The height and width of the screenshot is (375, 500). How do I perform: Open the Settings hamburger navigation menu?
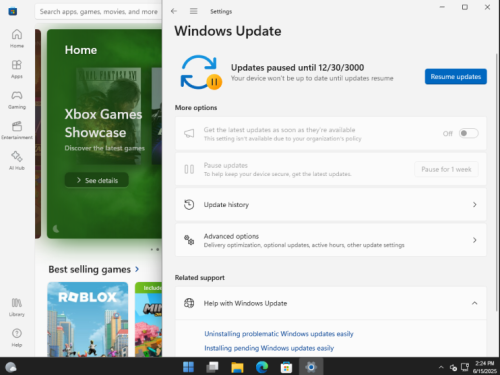pos(194,11)
